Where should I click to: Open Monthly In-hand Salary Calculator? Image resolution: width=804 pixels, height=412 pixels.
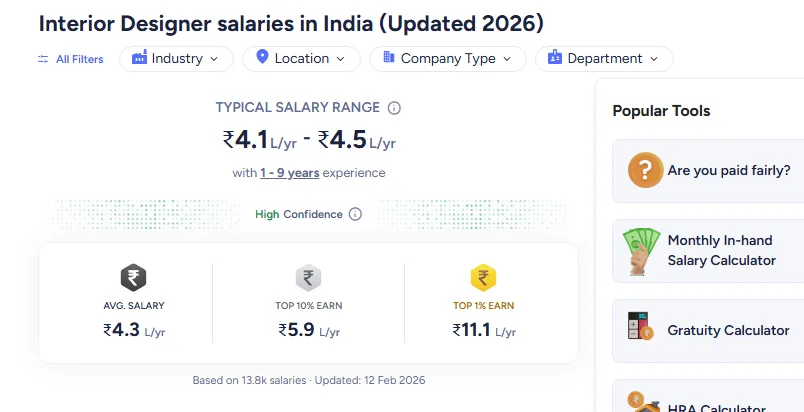[721, 250]
